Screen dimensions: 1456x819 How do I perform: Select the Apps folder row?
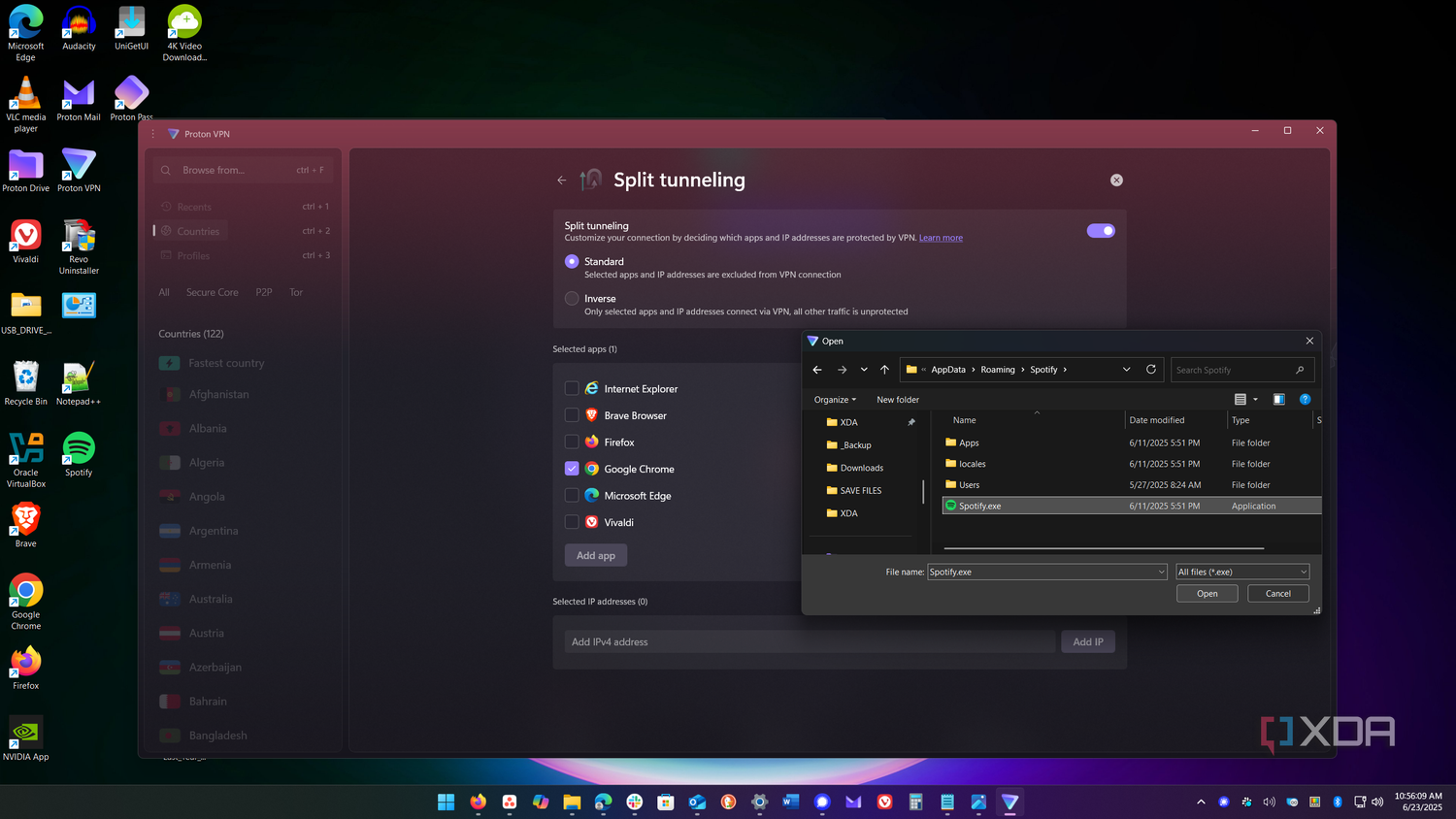coord(1132,442)
